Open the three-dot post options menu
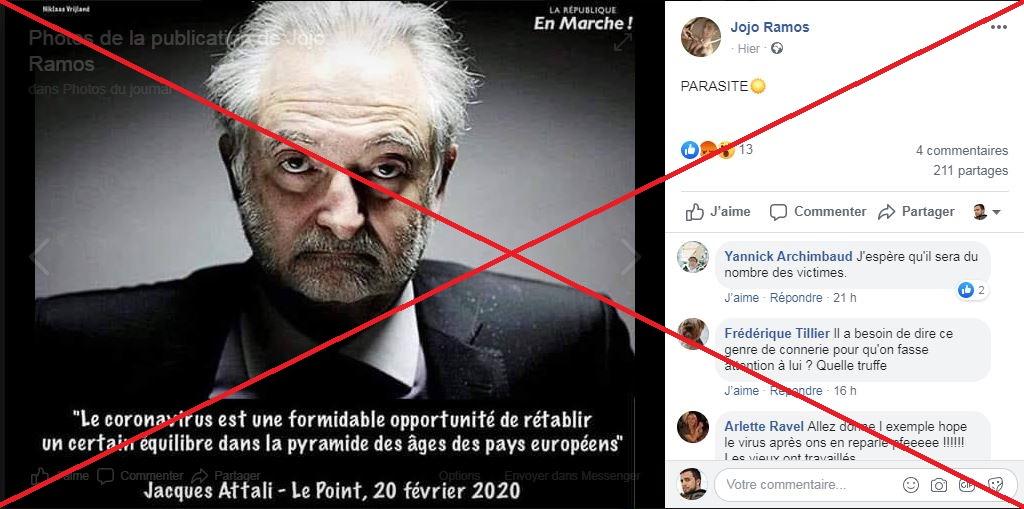This screenshot has width=1024, height=509. point(999,27)
